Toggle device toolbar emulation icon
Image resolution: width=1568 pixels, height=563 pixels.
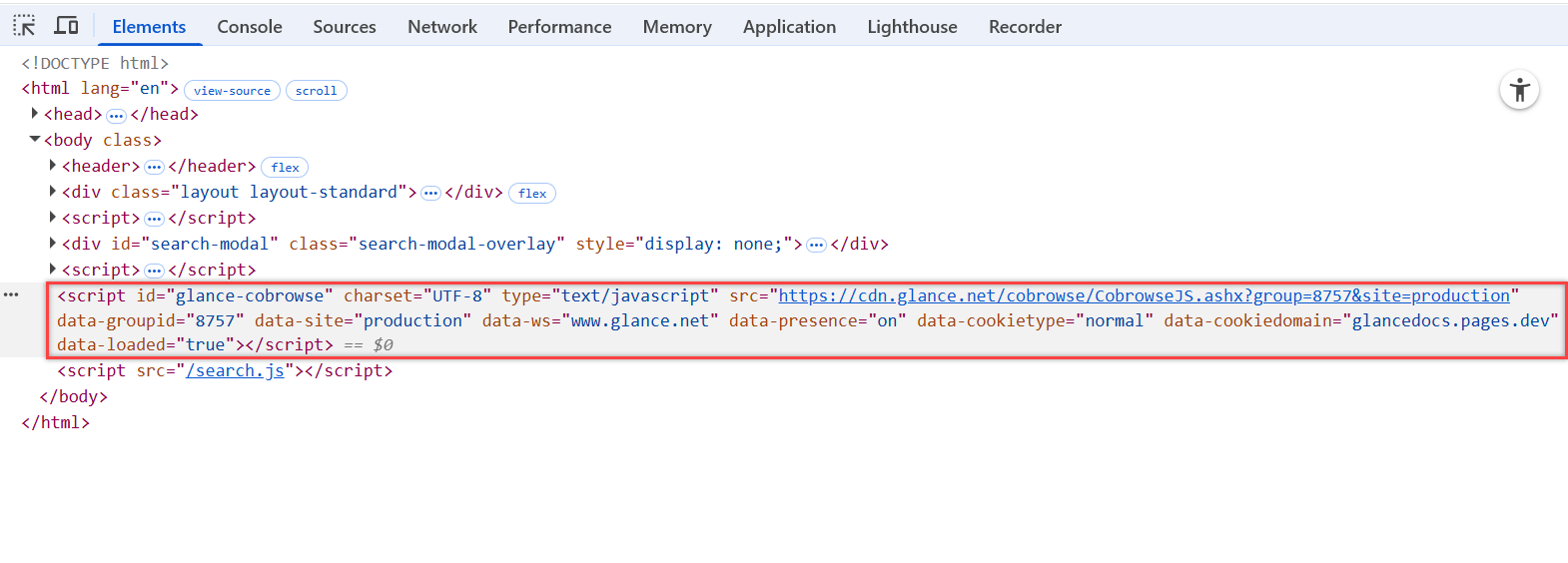click(67, 26)
